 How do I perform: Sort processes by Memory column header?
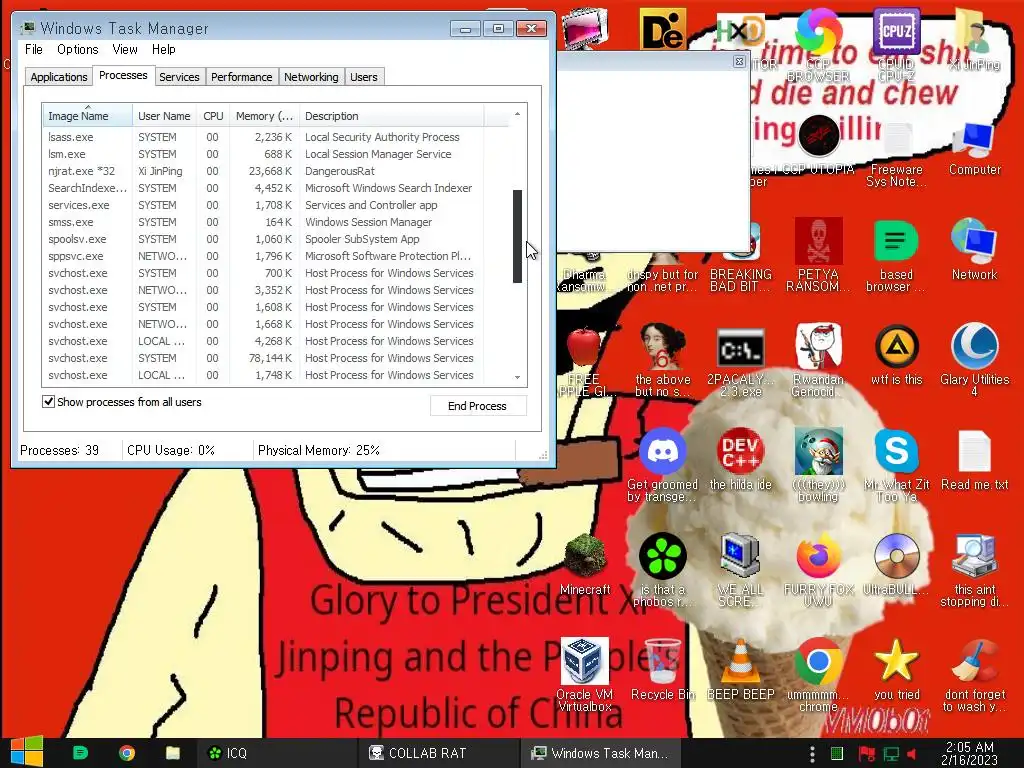(264, 116)
